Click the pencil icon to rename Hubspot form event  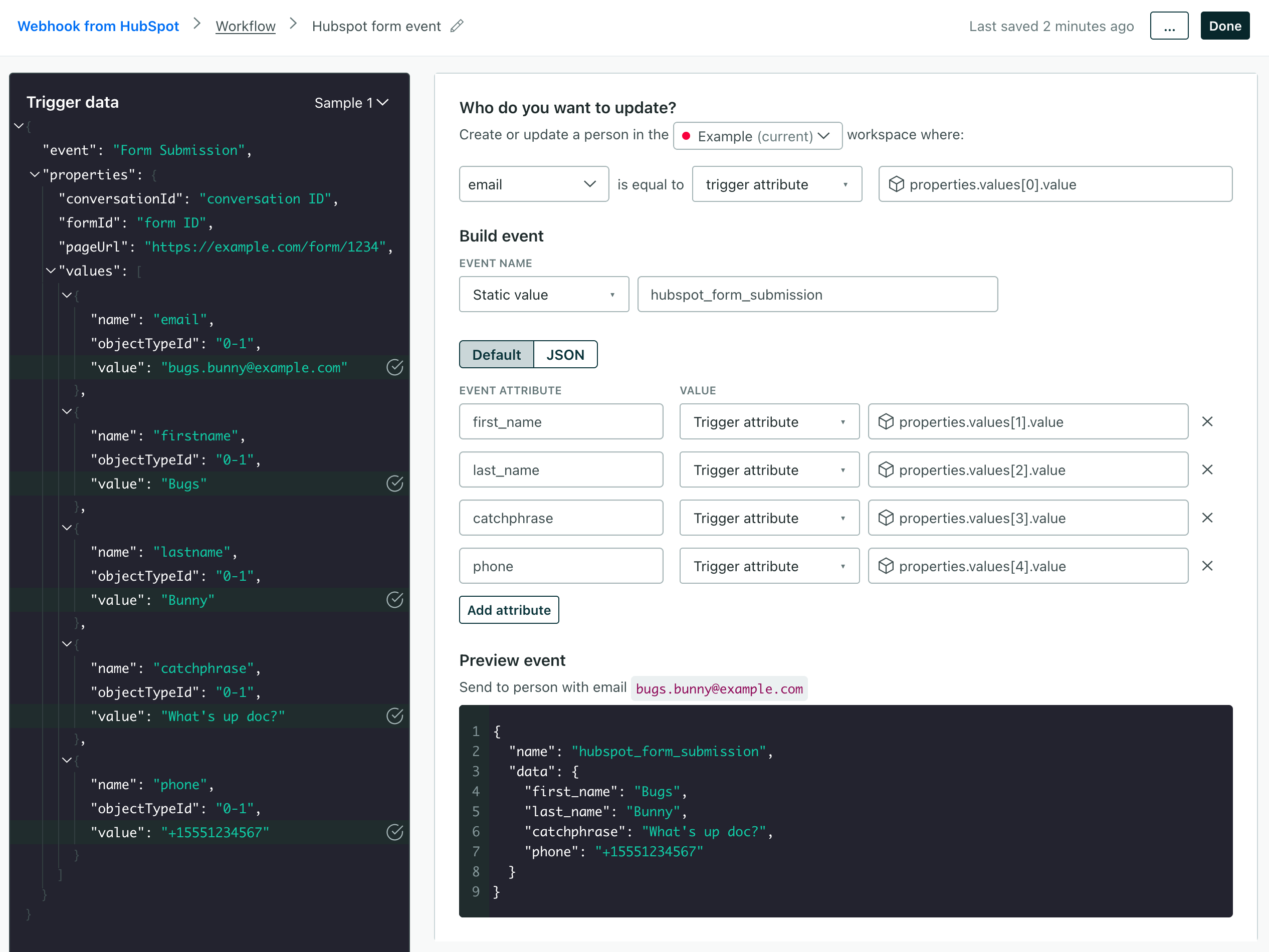coord(457,26)
